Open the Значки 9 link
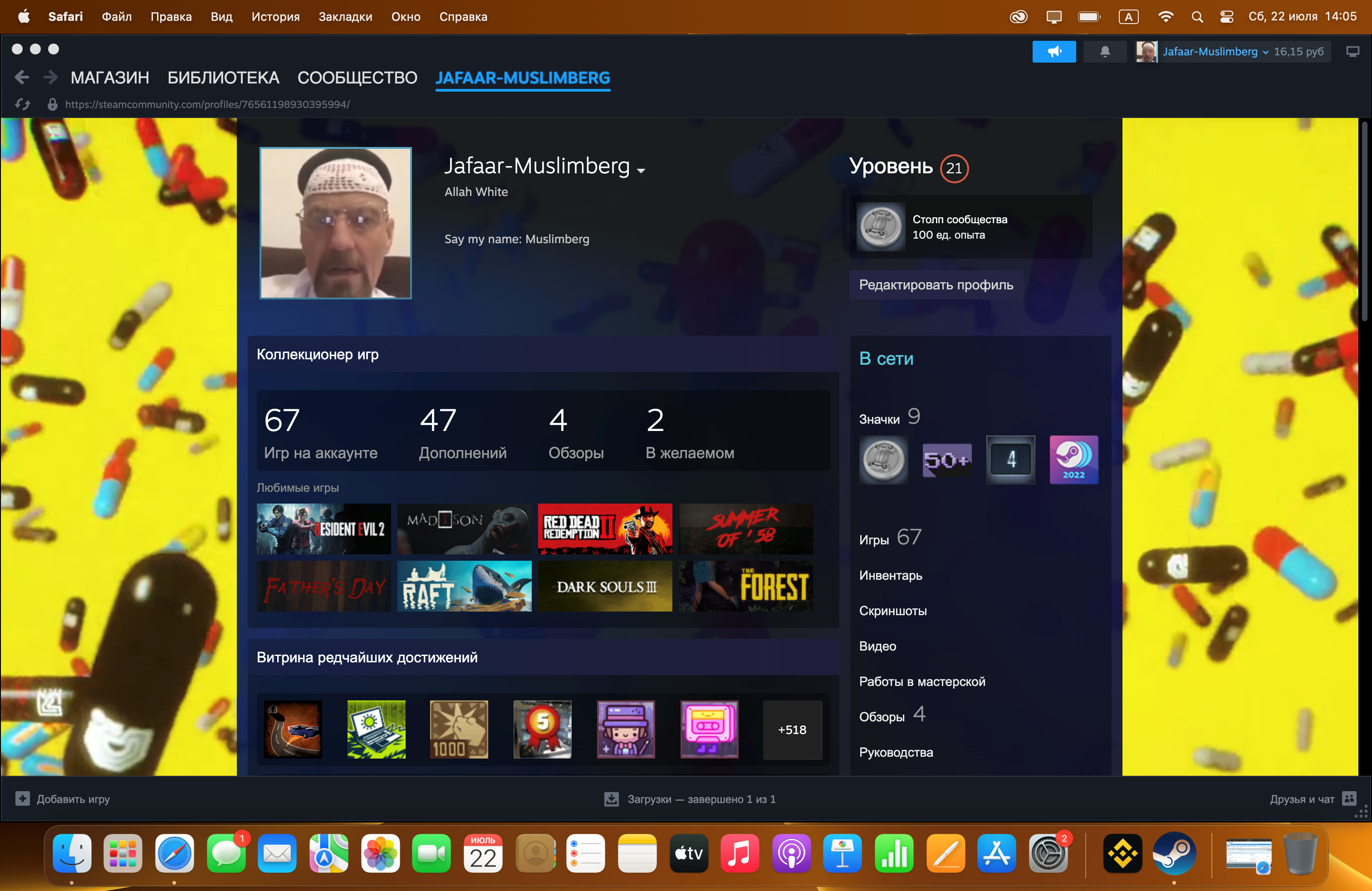 [890, 417]
